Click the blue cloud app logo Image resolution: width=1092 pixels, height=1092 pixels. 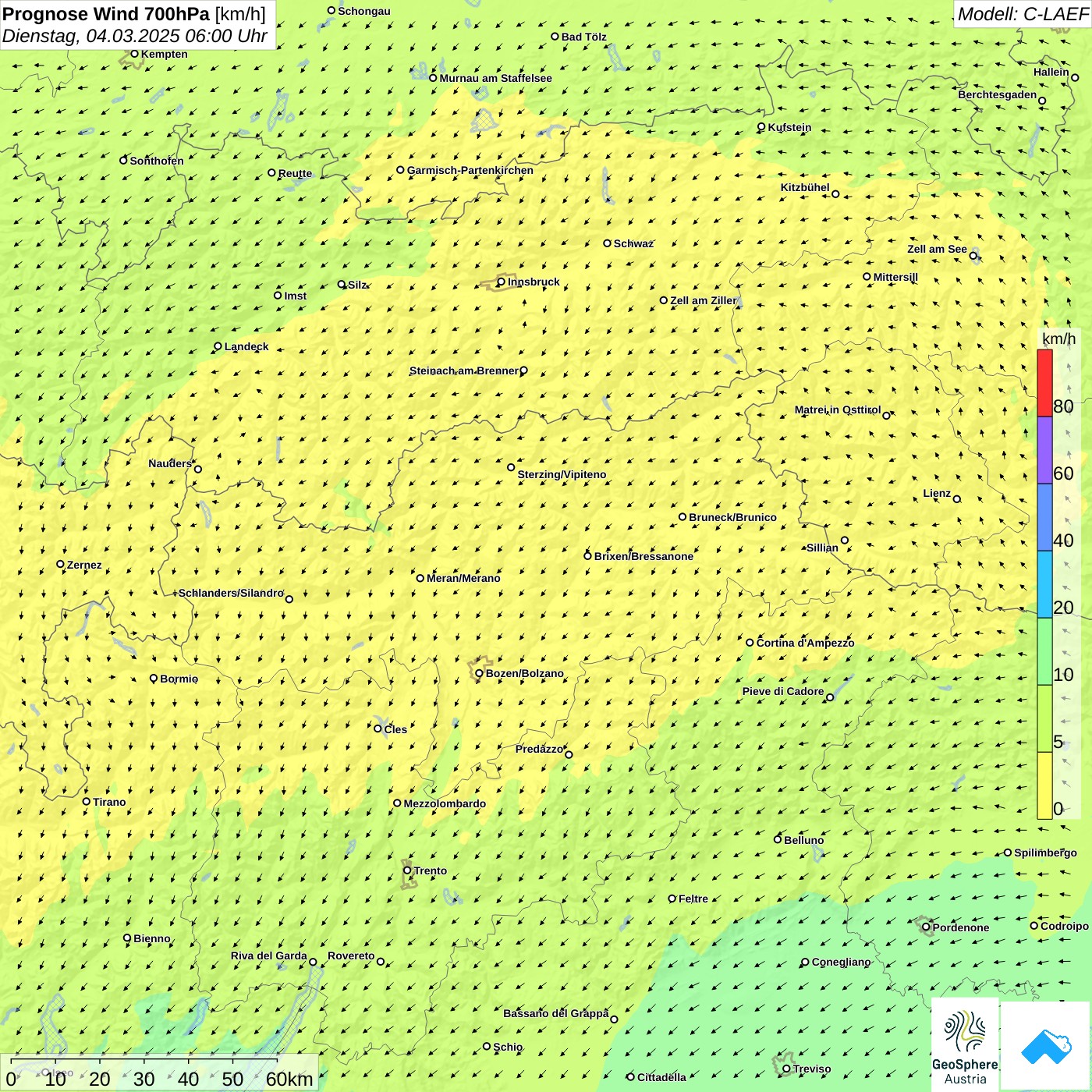(1046, 1047)
